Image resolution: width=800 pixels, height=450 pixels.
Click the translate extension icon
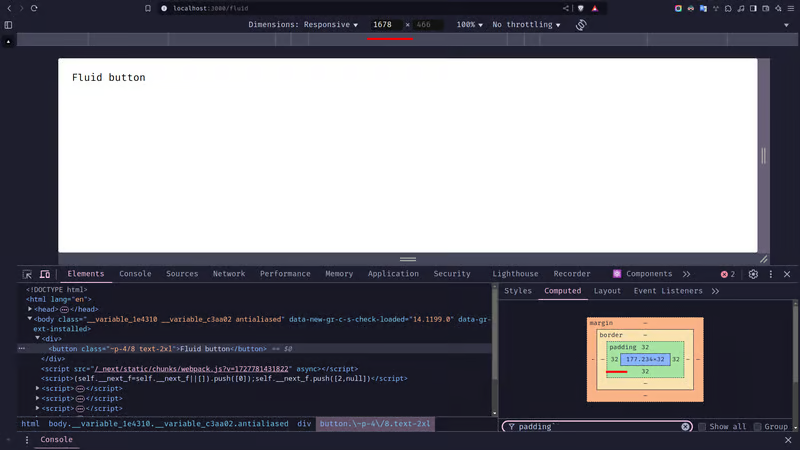tap(703, 8)
